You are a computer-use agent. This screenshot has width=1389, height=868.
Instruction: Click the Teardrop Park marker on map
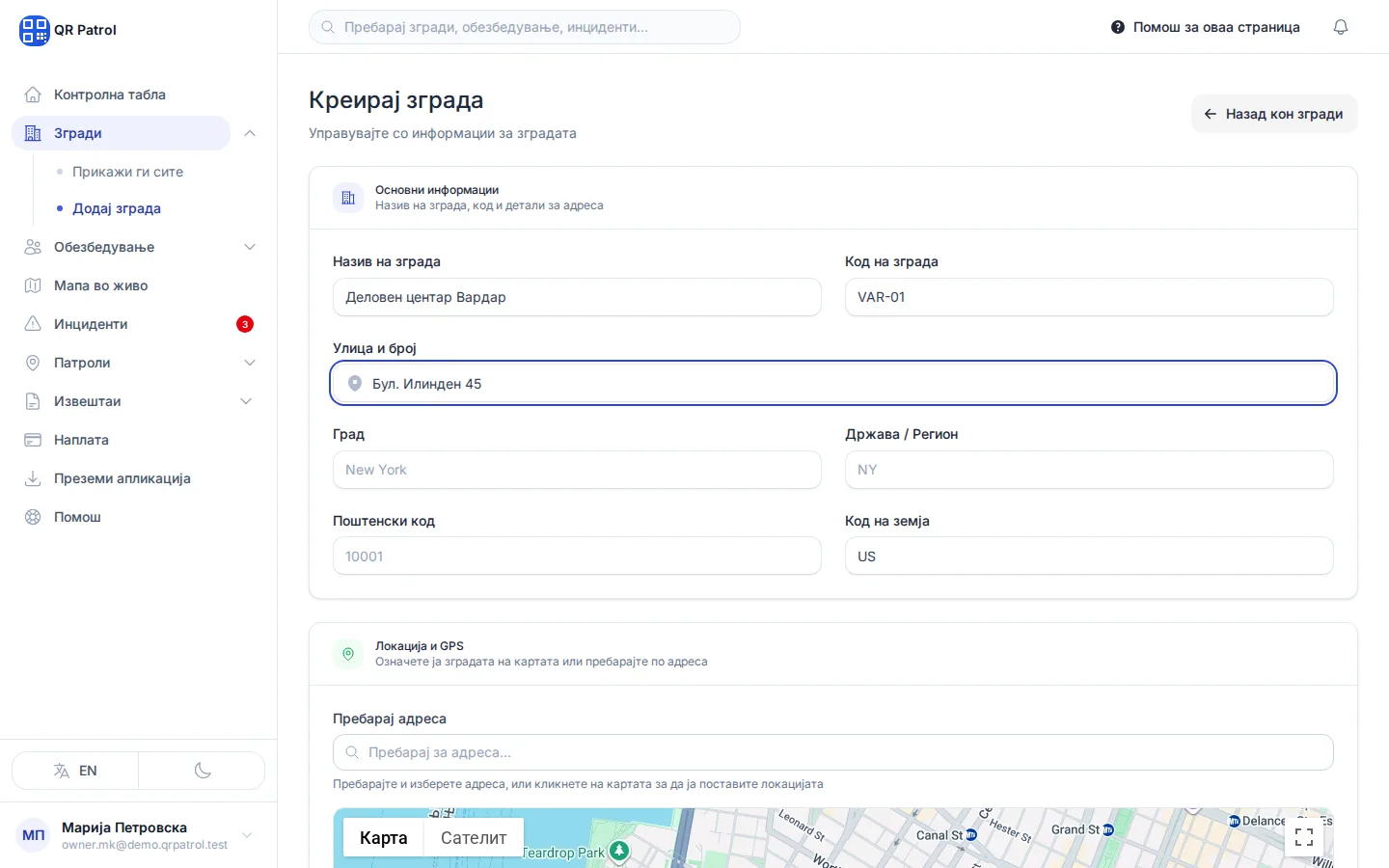click(619, 851)
